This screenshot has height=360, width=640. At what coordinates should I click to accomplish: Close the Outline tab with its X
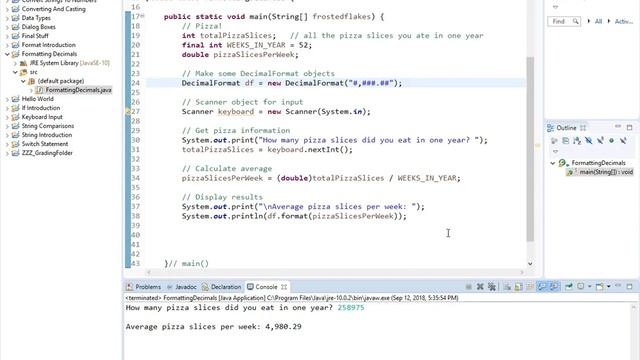[583, 128]
